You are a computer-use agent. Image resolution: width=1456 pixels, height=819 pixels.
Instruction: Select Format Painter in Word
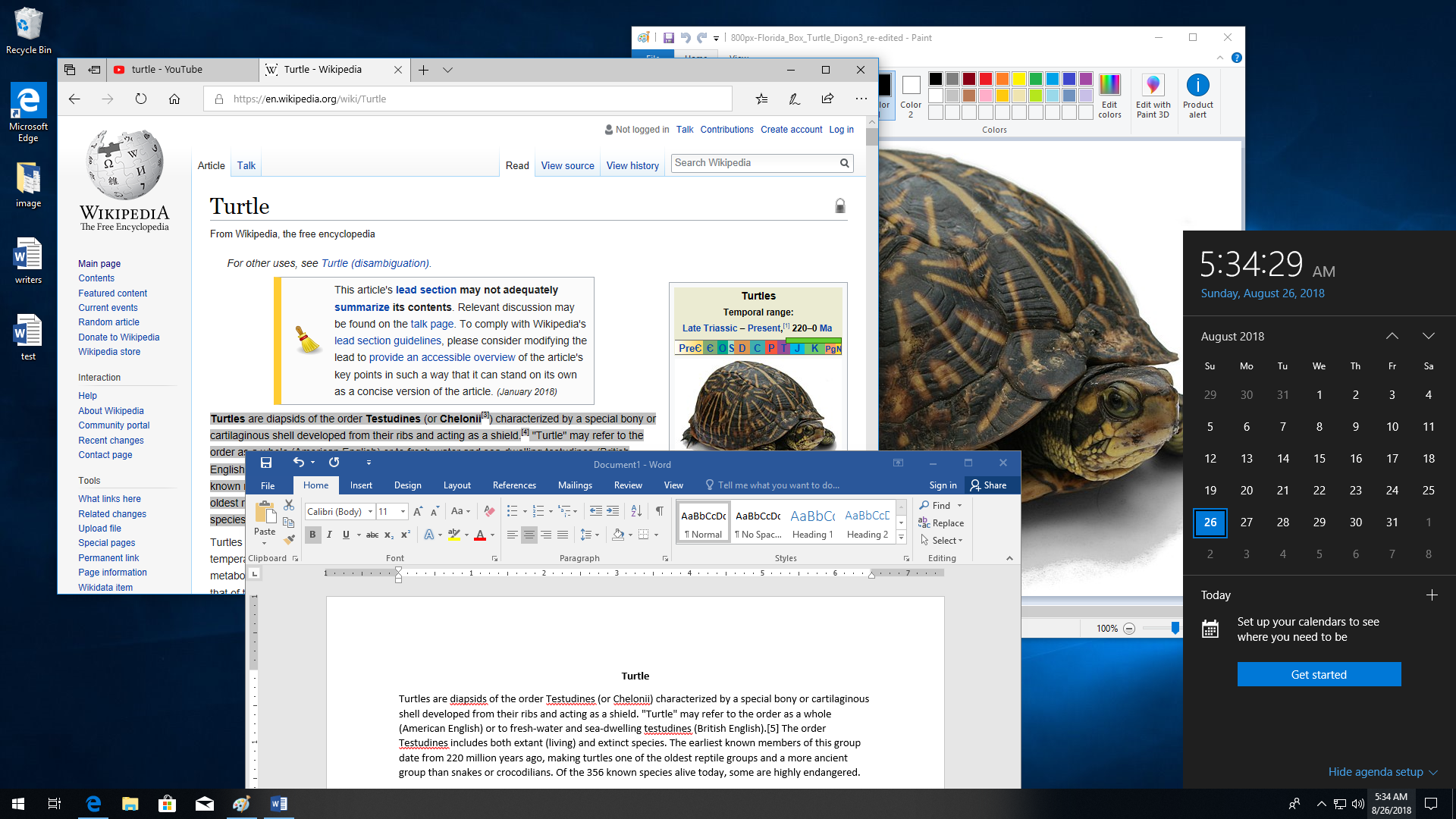289,539
